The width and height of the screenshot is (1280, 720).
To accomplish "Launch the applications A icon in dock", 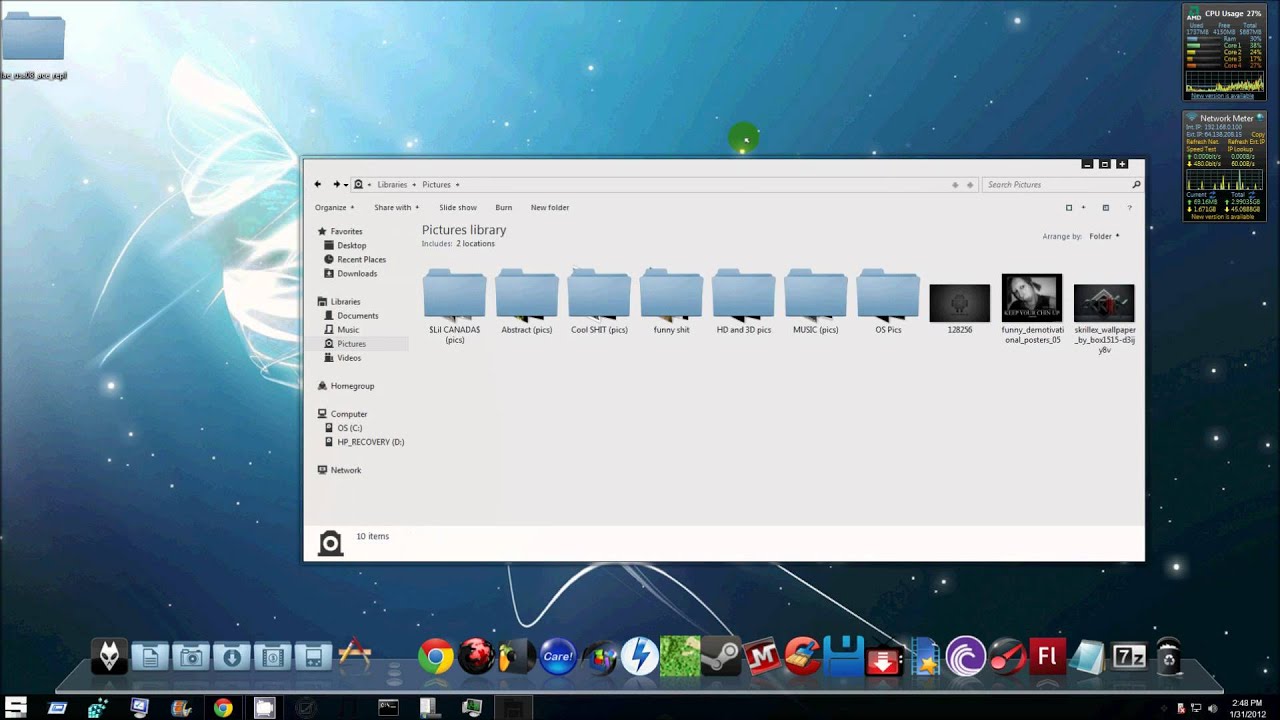I will tap(354, 656).
